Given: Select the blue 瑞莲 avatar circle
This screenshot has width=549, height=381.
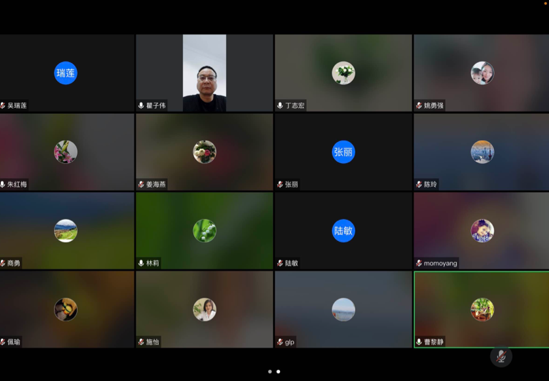Looking at the screenshot, I should 66,73.
